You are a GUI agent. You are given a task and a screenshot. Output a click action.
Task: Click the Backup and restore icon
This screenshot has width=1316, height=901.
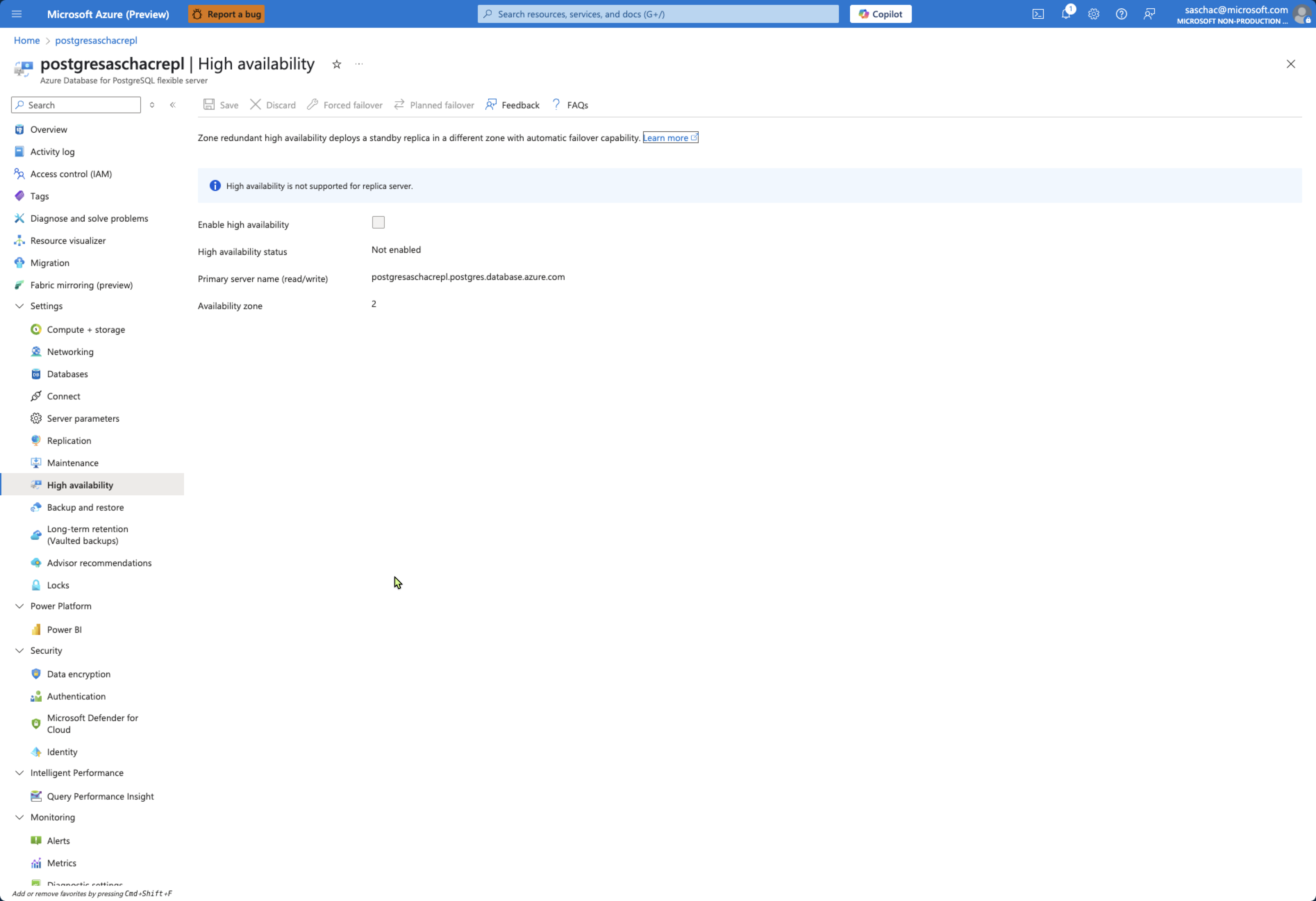click(x=36, y=507)
